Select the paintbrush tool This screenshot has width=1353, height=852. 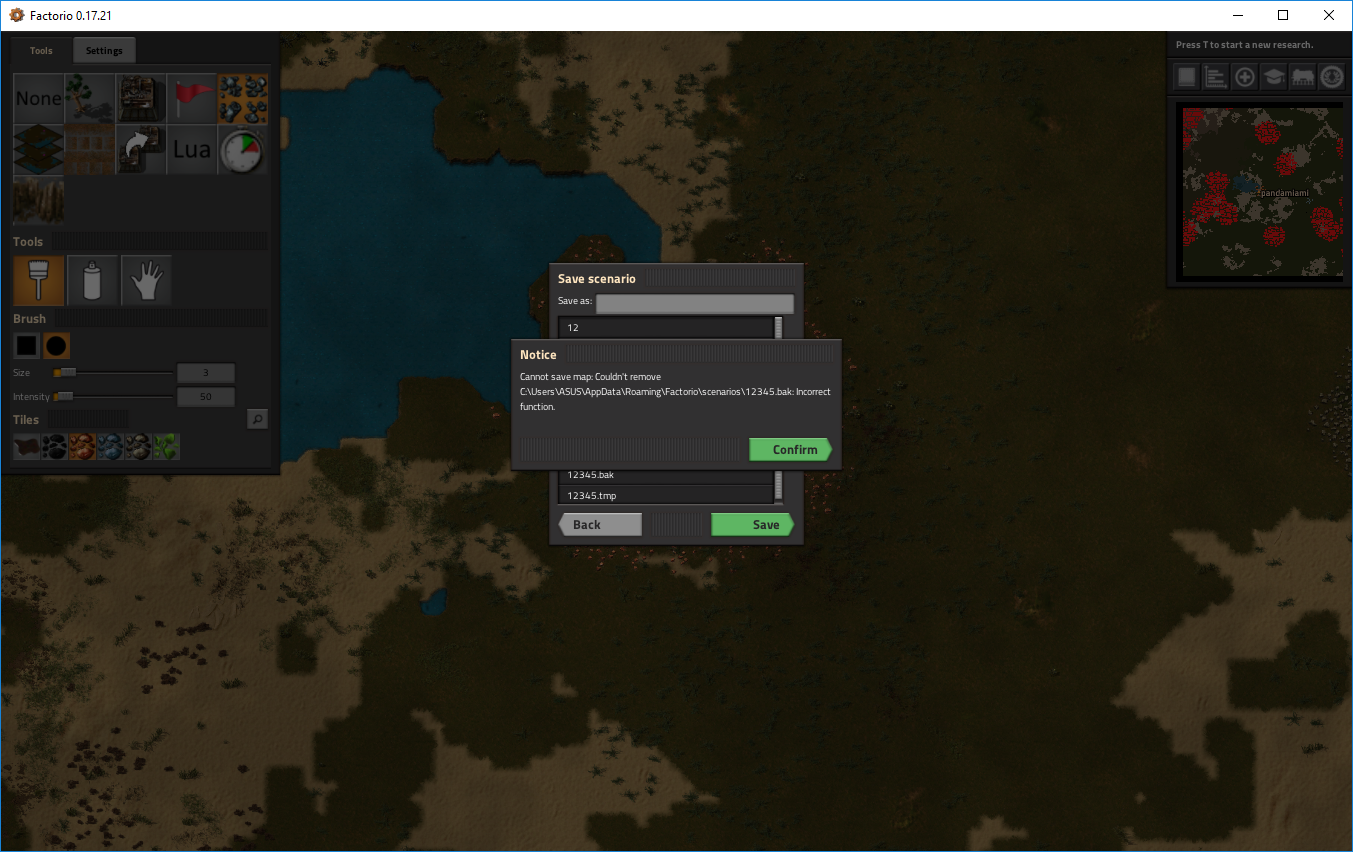pos(39,280)
